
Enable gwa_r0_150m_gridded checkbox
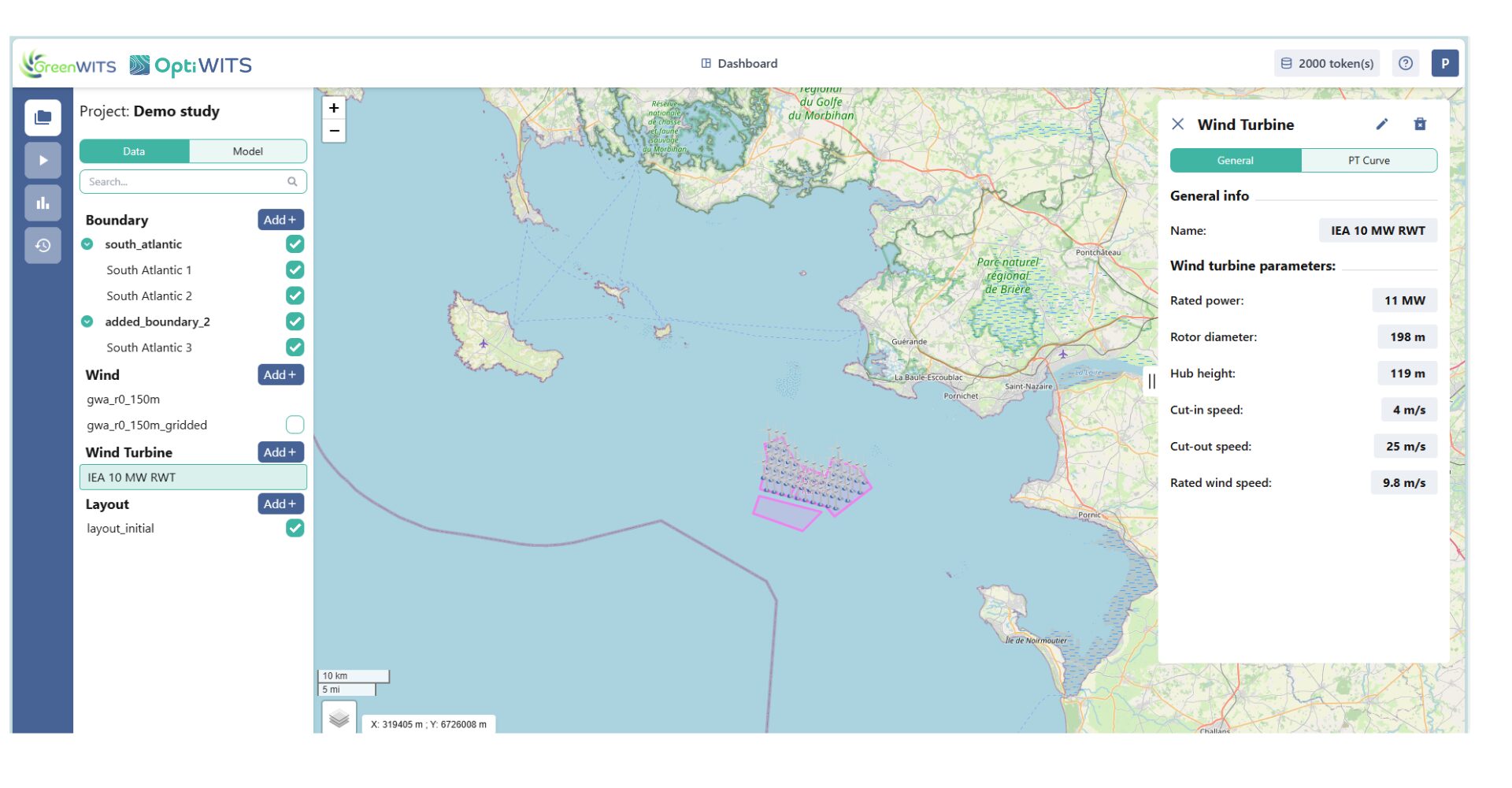click(295, 425)
